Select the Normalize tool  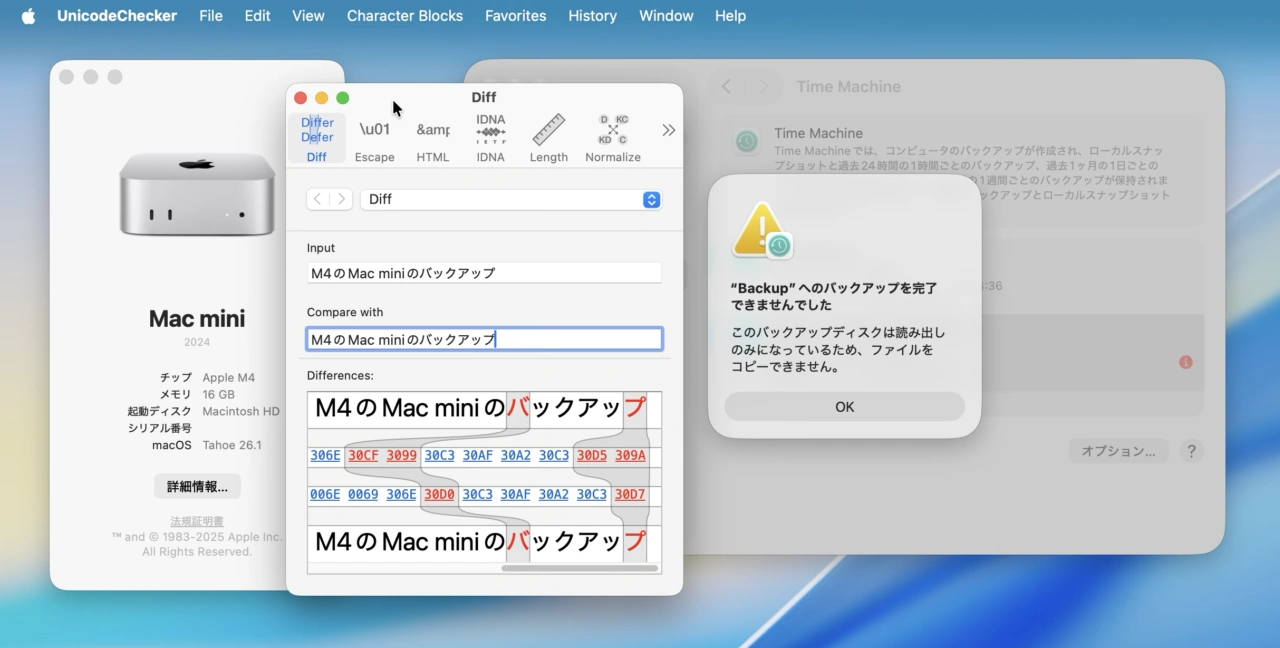click(612, 137)
